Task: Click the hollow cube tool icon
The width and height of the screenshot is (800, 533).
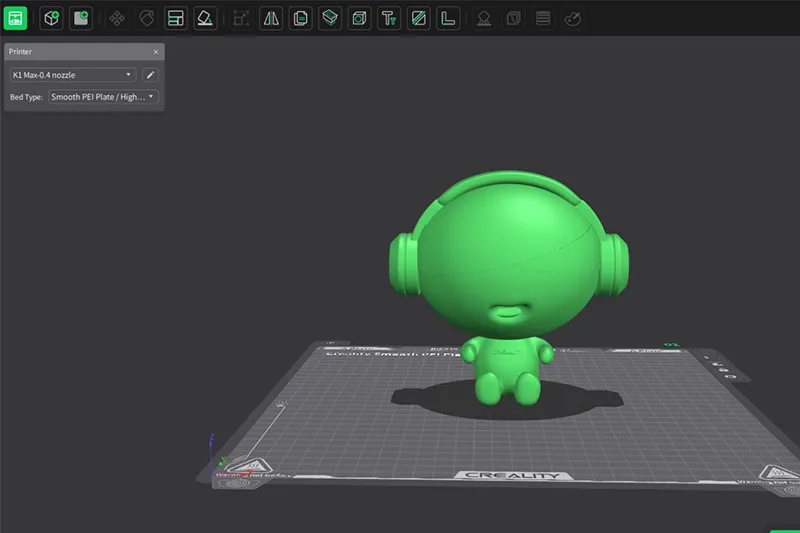Action: (x=360, y=18)
